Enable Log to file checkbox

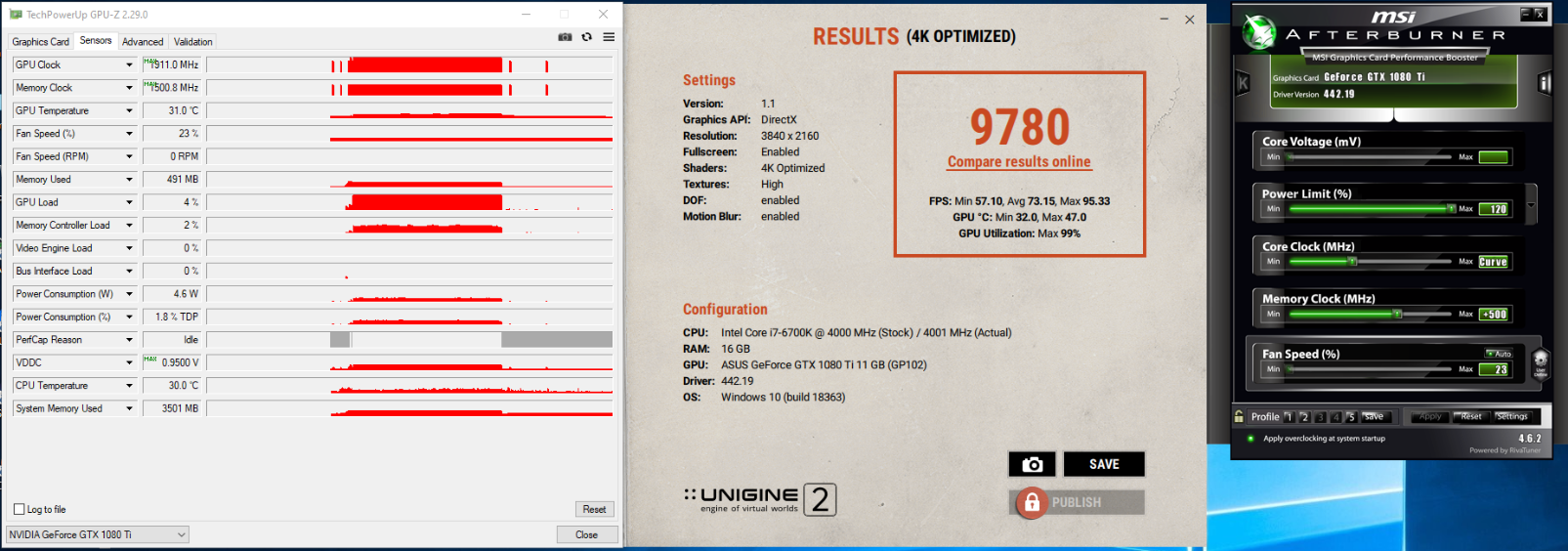coord(19,509)
